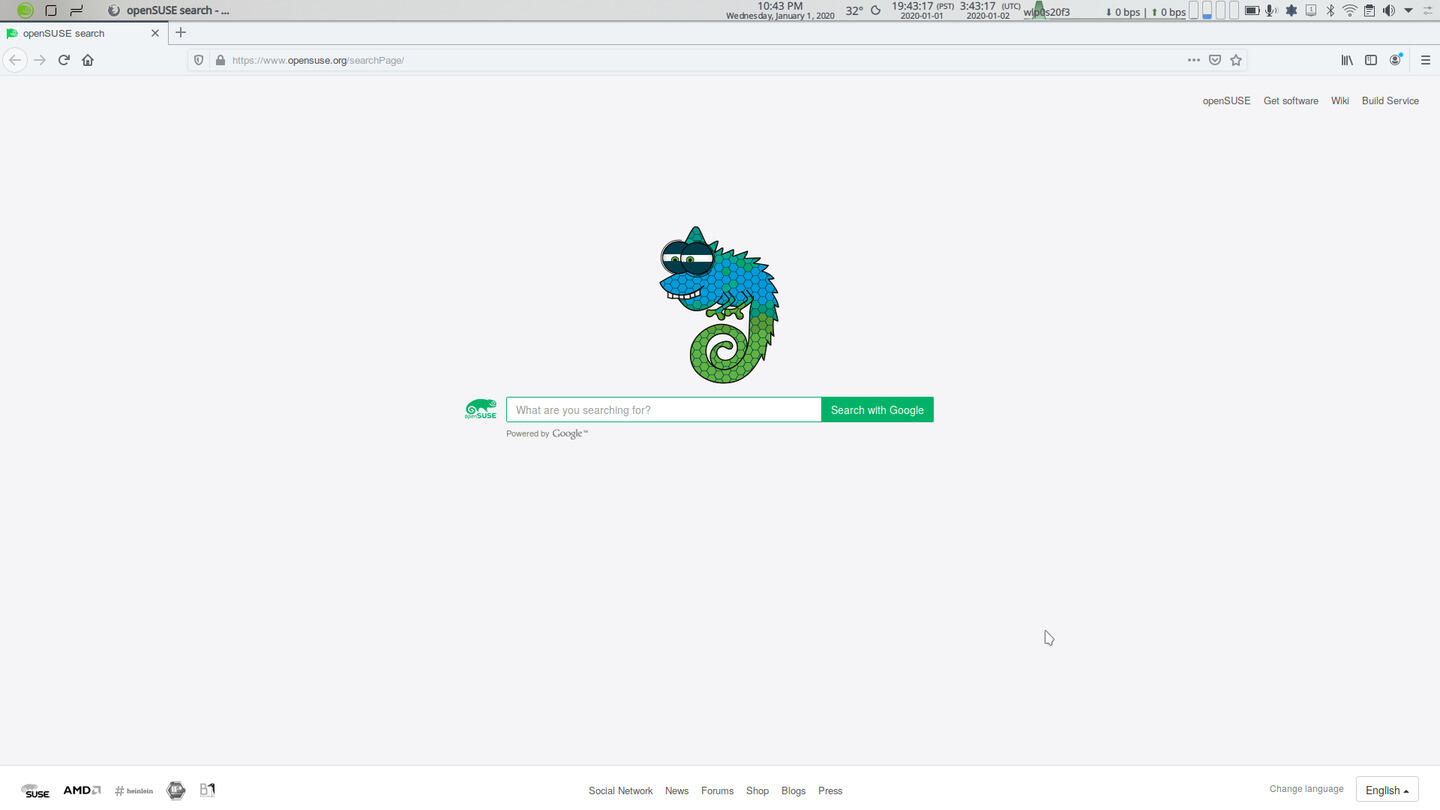Open News footer link
This screenshot has height=810, width=1440.
tap(677, 791)
